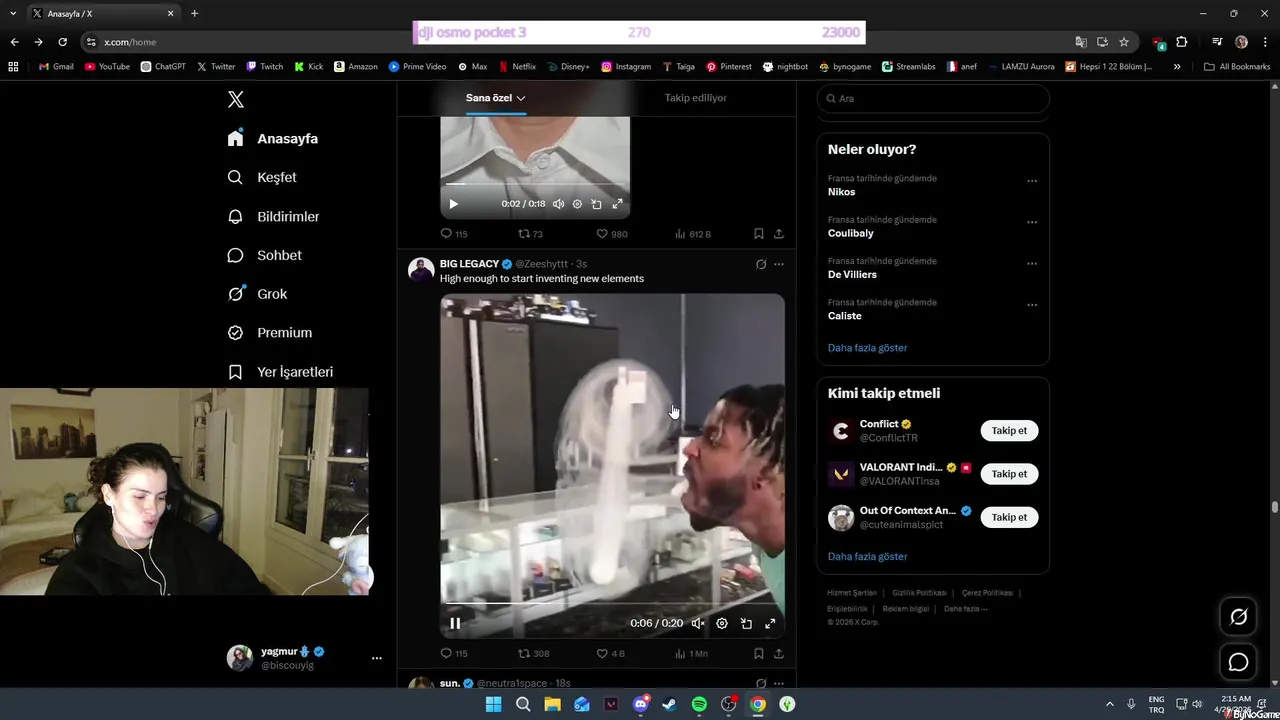Viewport: 1280px width, 720px height.
Task: Follow Out Of Context Animals account
Action: point(1009,517)
